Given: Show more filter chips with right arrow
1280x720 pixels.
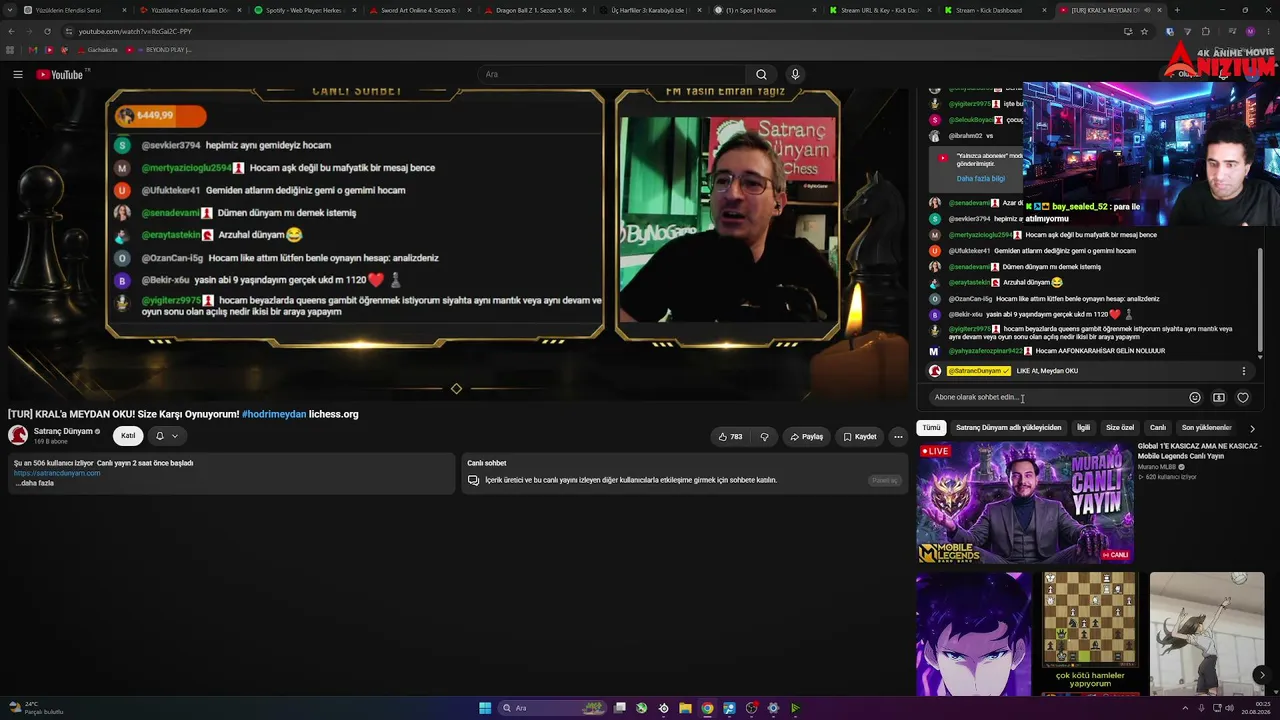Looking at the screenshot, I should 1252,428.
